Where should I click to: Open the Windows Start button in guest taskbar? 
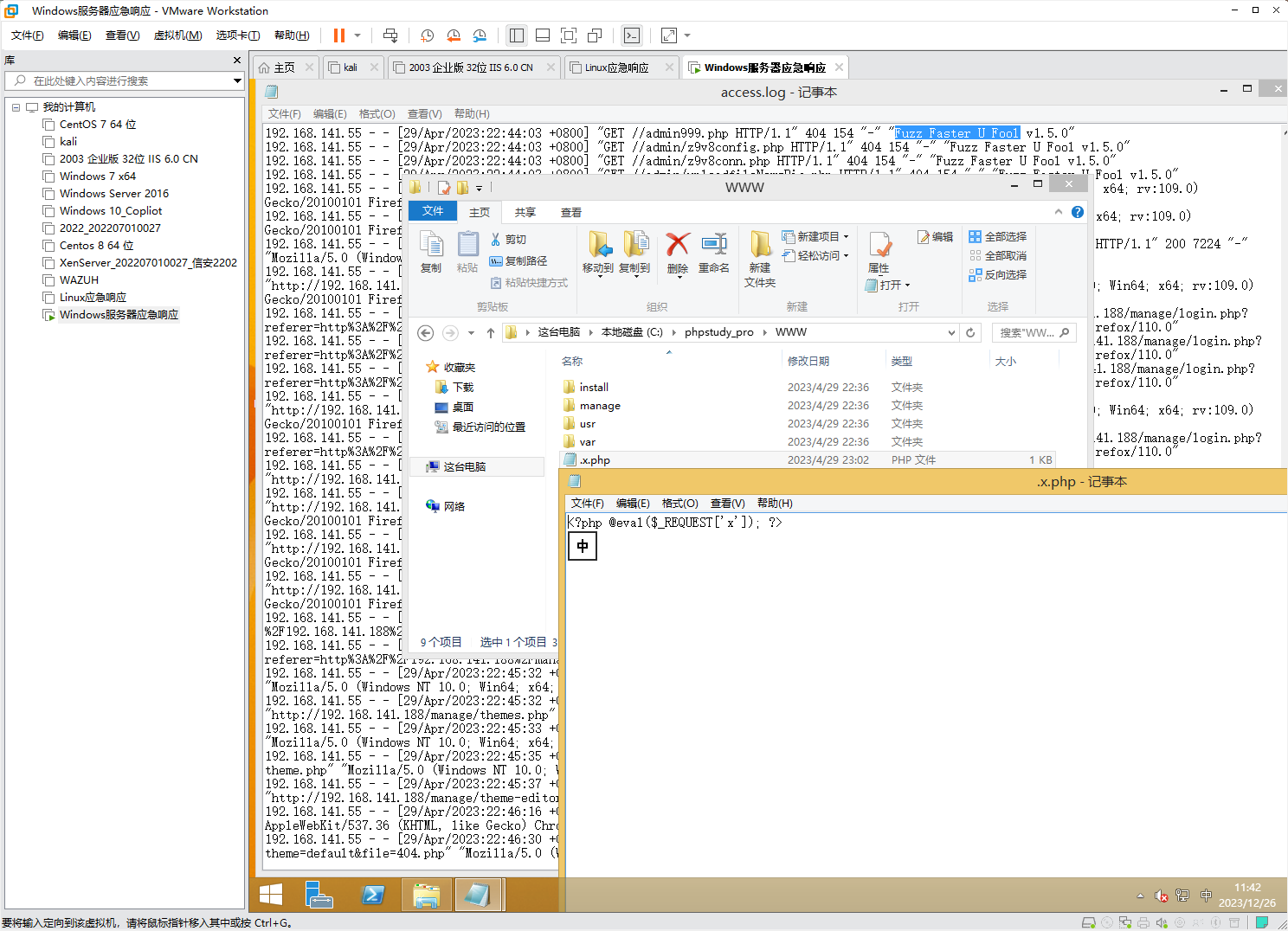click(x=271, y=896)
